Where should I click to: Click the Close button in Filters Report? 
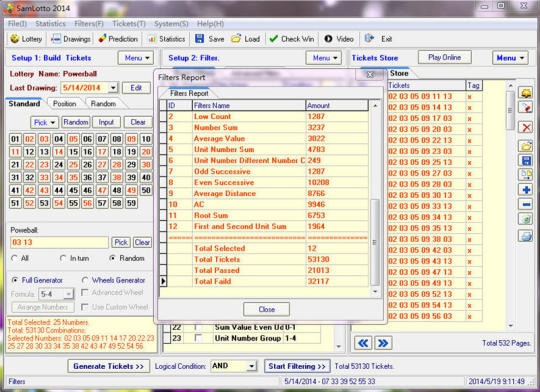(267, 309)
